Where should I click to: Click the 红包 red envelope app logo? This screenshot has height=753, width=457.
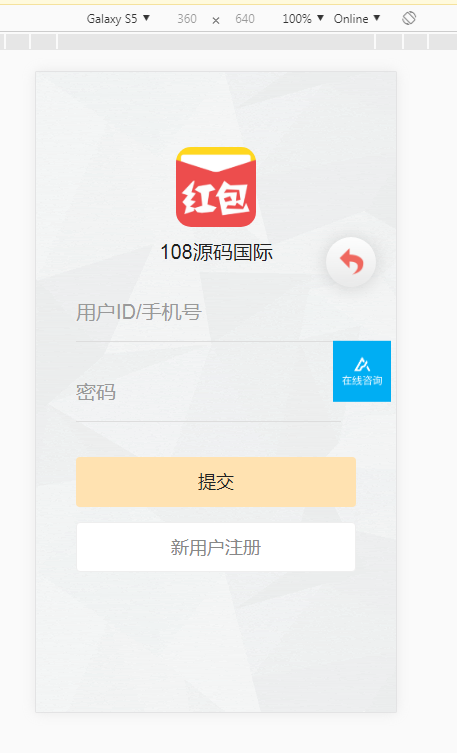pos(216,187)
